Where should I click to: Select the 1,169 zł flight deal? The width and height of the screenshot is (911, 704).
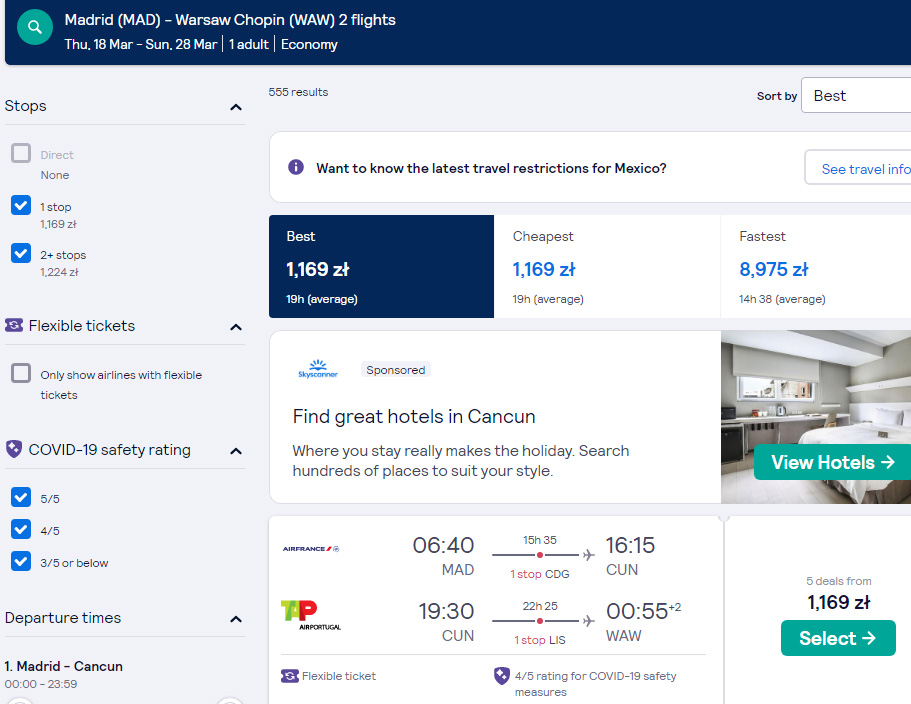tap(838, 638)
